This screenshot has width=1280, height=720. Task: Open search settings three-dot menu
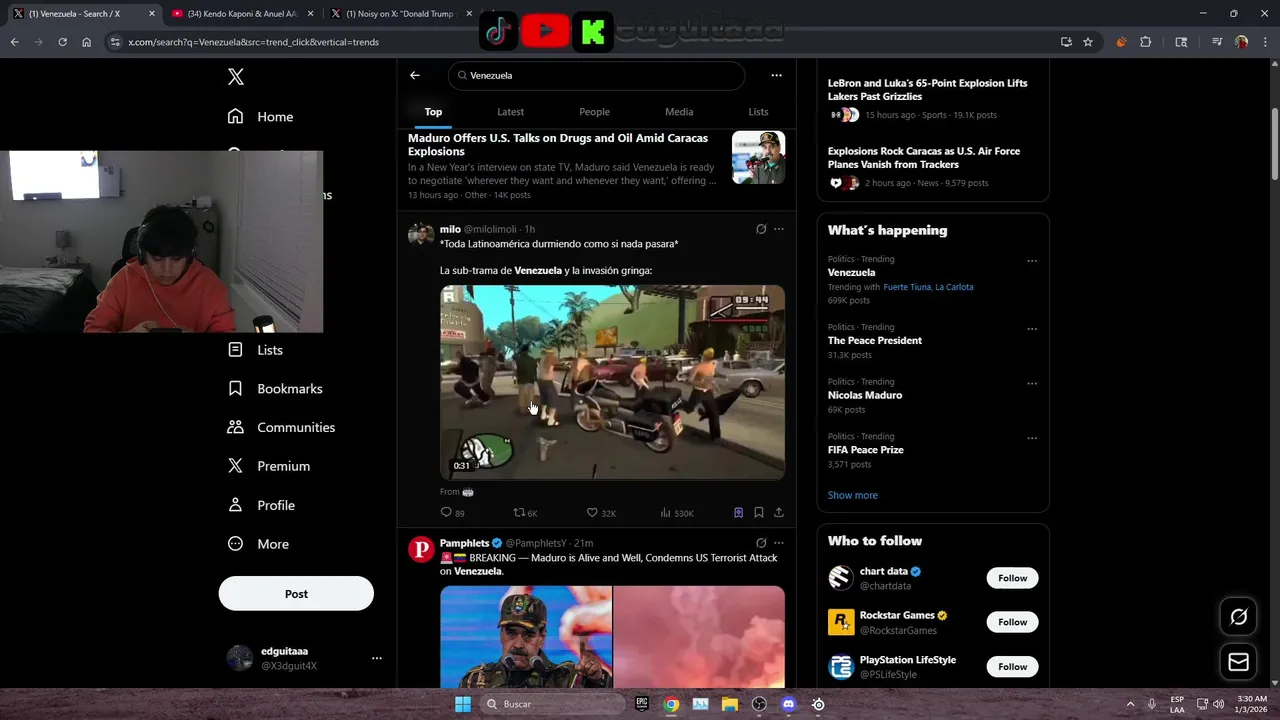click(x=776, y=75)
